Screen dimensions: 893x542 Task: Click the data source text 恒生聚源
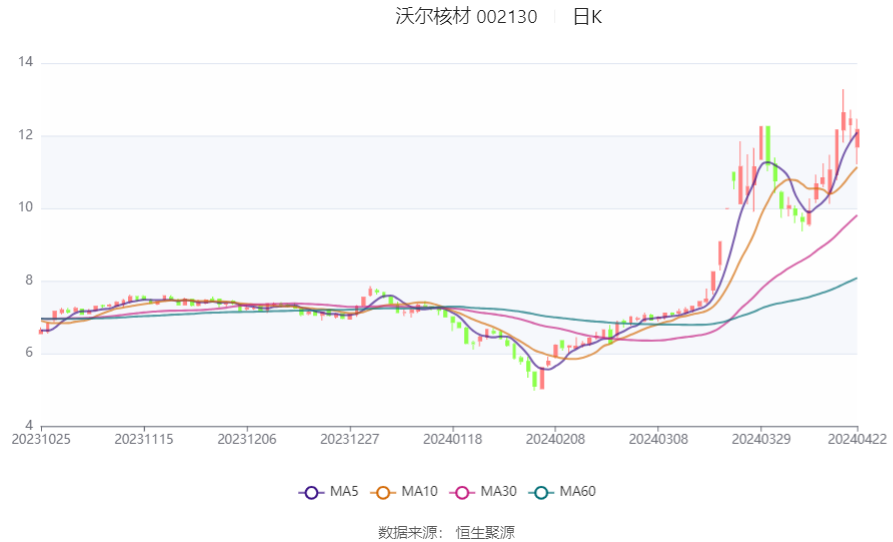(x=485, y=533)
